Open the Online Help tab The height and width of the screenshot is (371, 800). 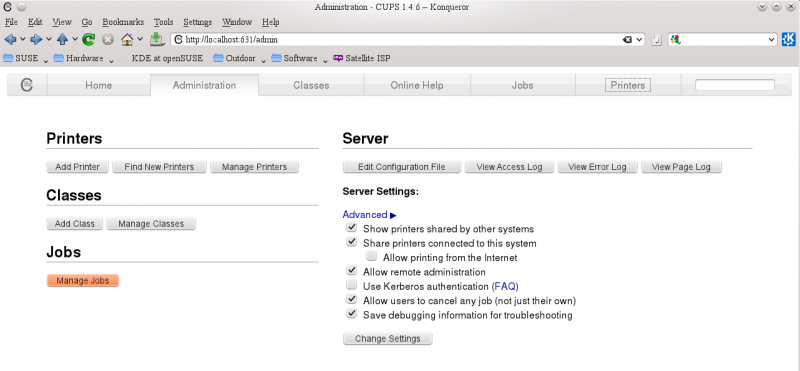coord(417,85)
